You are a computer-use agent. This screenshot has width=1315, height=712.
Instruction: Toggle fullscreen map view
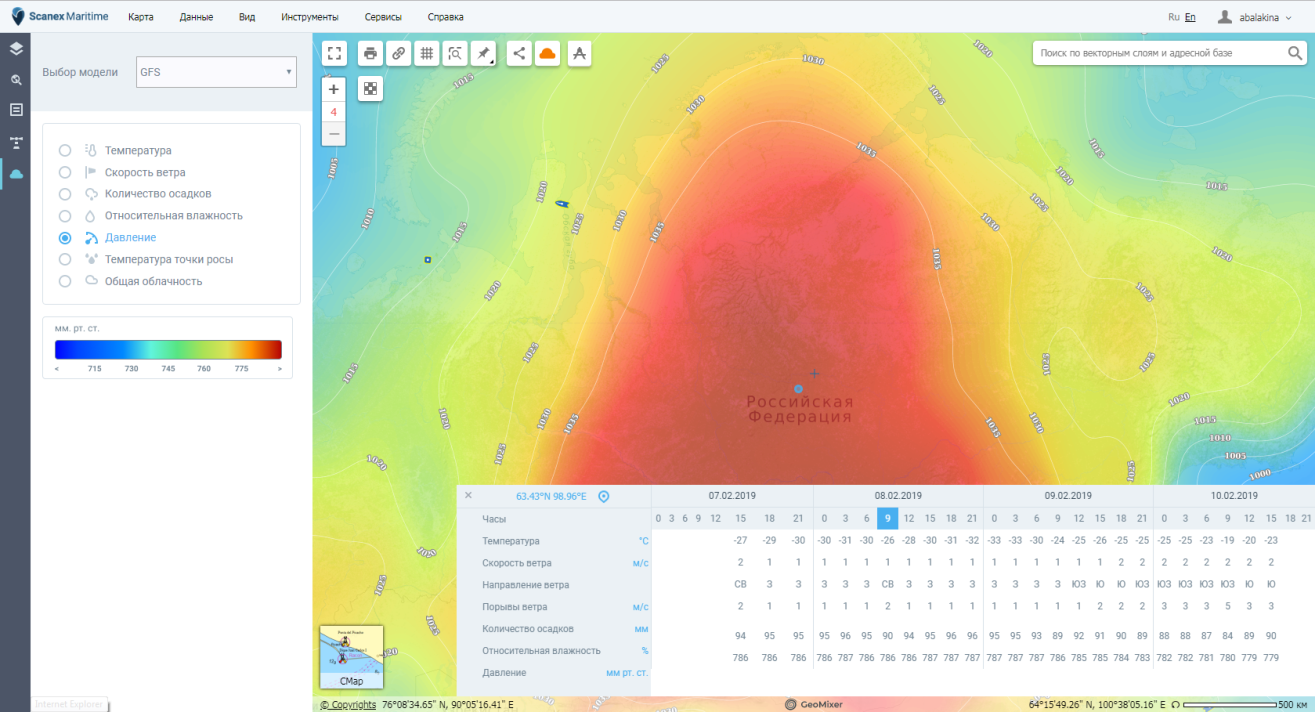coord(334,54)
